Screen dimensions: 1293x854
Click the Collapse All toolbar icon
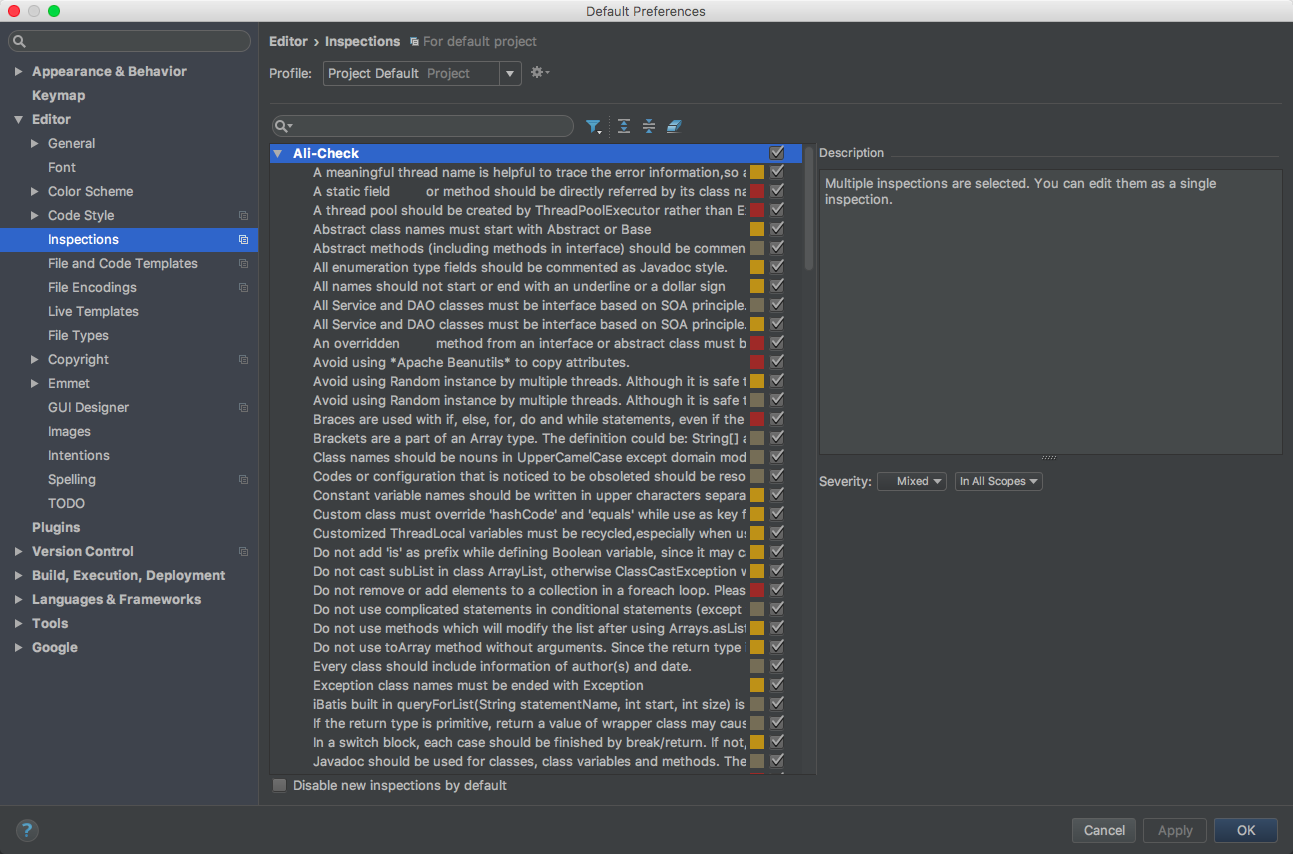[x=649, y=126]
